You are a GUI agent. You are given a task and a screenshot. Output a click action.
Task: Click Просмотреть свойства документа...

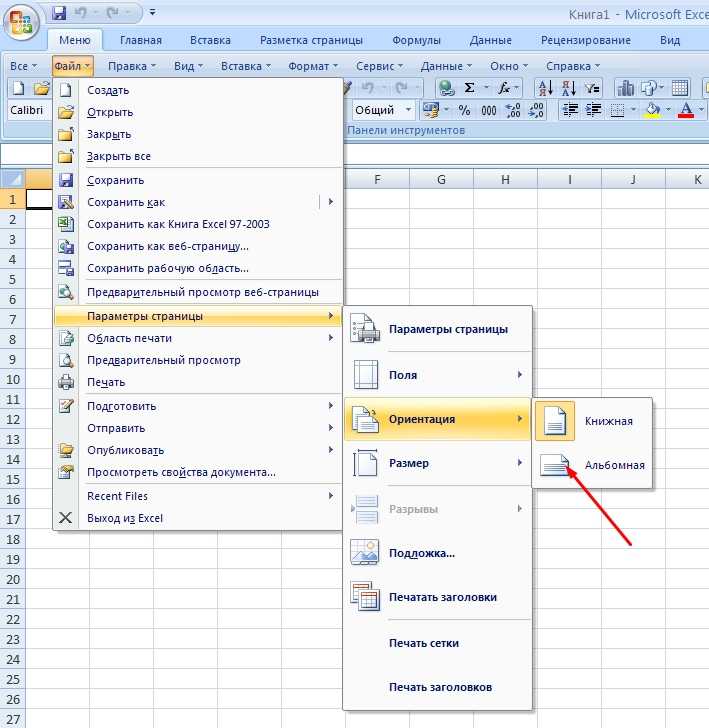tap(198, 473)
